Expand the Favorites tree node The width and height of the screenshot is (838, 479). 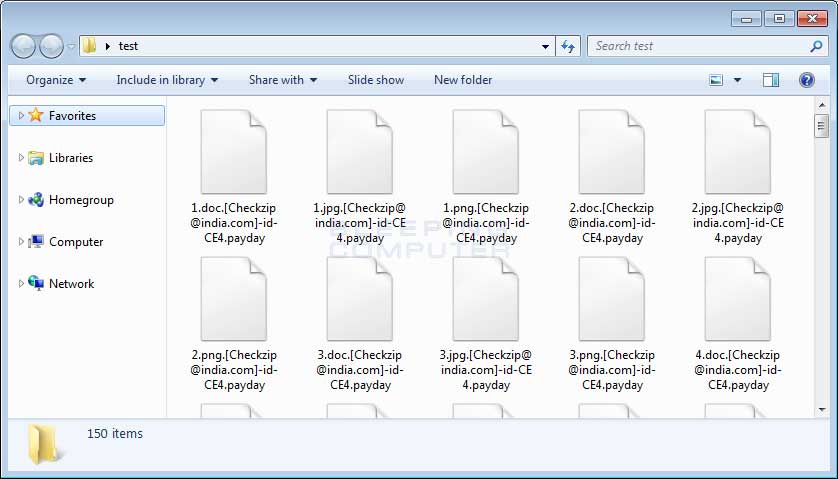[21, 115]
